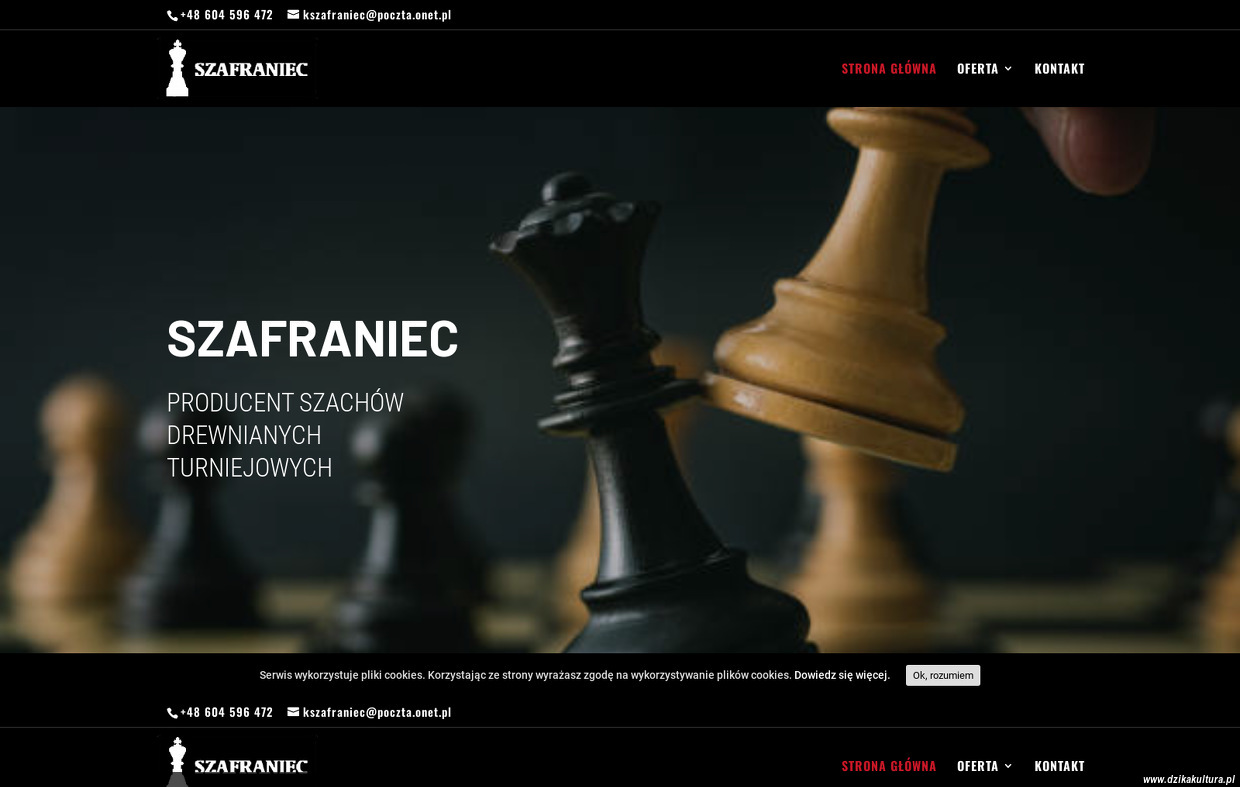This screenshot has height=787, width=1240.
Task: Click the phone icon in lower contact bar
Action: point(172,713)
